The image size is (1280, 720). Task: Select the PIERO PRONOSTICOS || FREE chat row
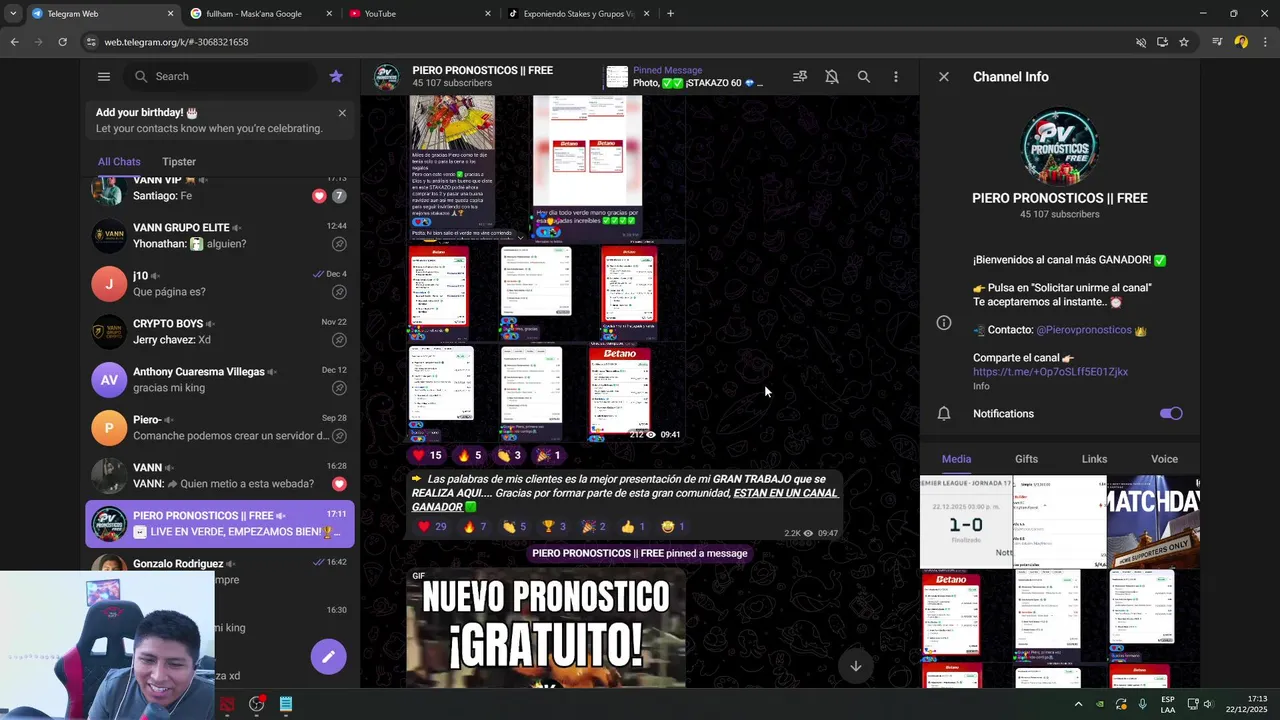[x=220, y=524]
